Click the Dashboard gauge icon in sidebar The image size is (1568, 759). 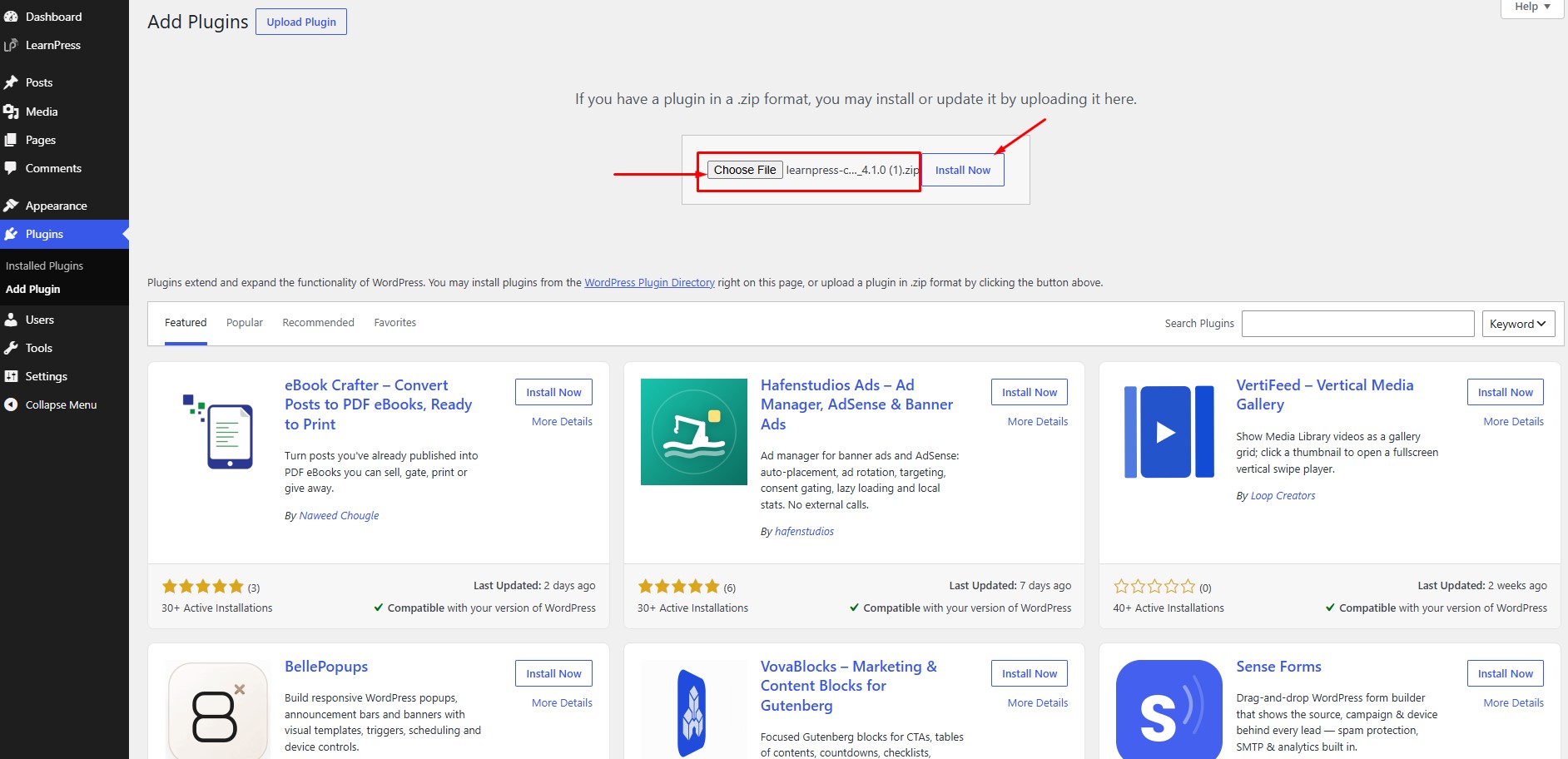(11, 17)
